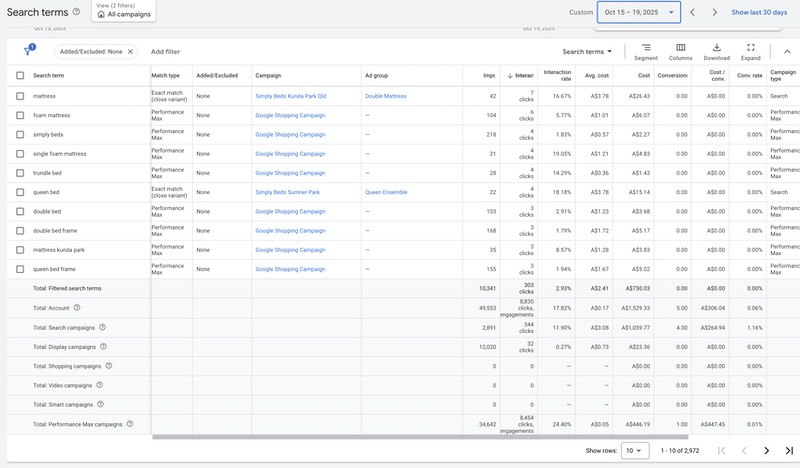Viewport: 800px width, 468px height.
Task: Open help icon for Total: Account
Action: point(77,308)
